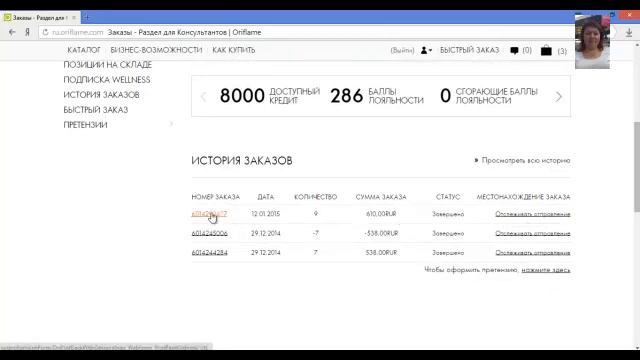640x360 pixels.
Task: Select ПРЕТЕНЗИИ in sidebar
Action: point(85,125)
